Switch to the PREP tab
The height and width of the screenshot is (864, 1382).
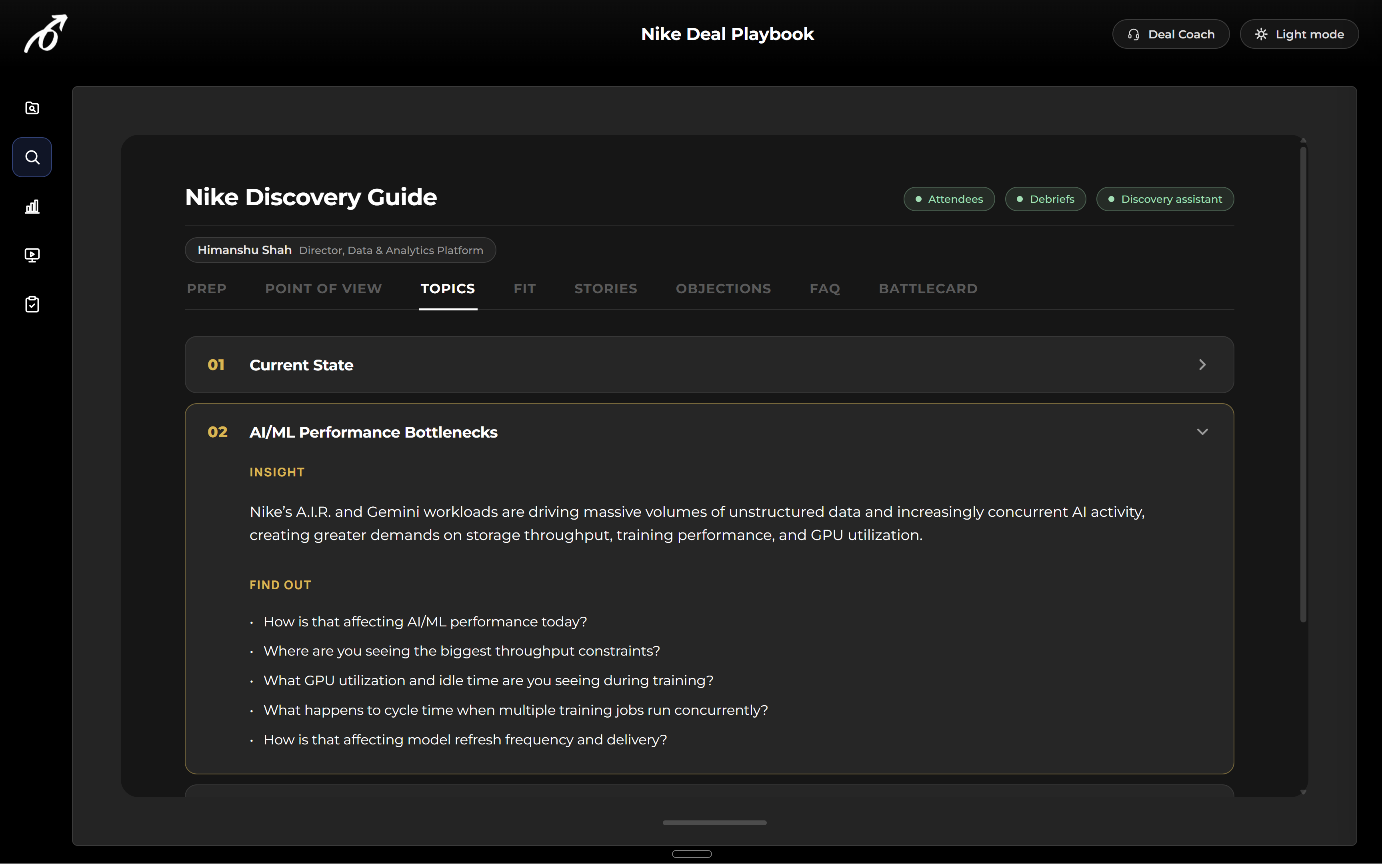pyautogui.click(x=207, y=288)
